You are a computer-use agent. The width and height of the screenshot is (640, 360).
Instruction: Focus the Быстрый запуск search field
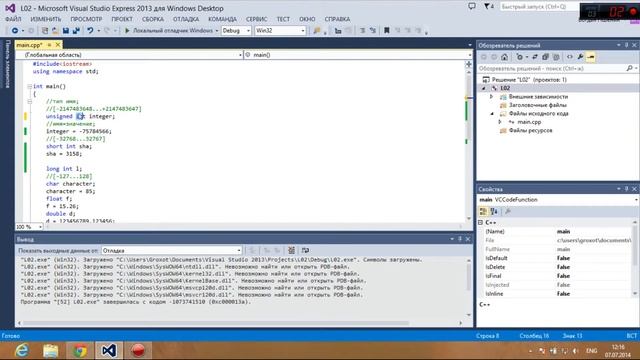[539, 7]
